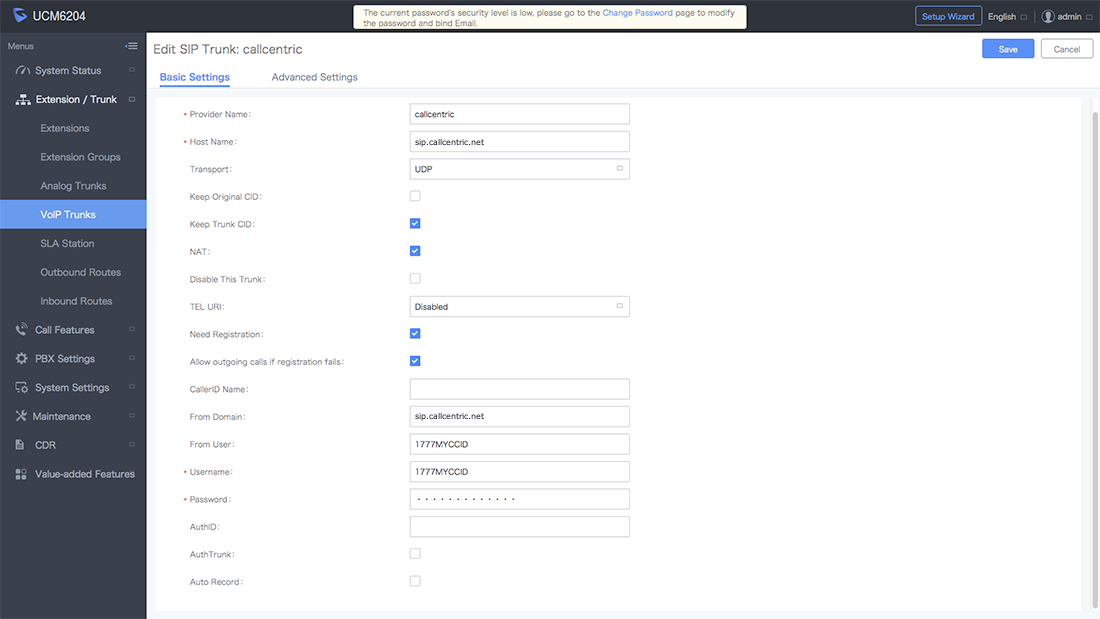Open the admin account dropdown arrow
This screenshot has width=1100, height=619.
coord(1089,17)
